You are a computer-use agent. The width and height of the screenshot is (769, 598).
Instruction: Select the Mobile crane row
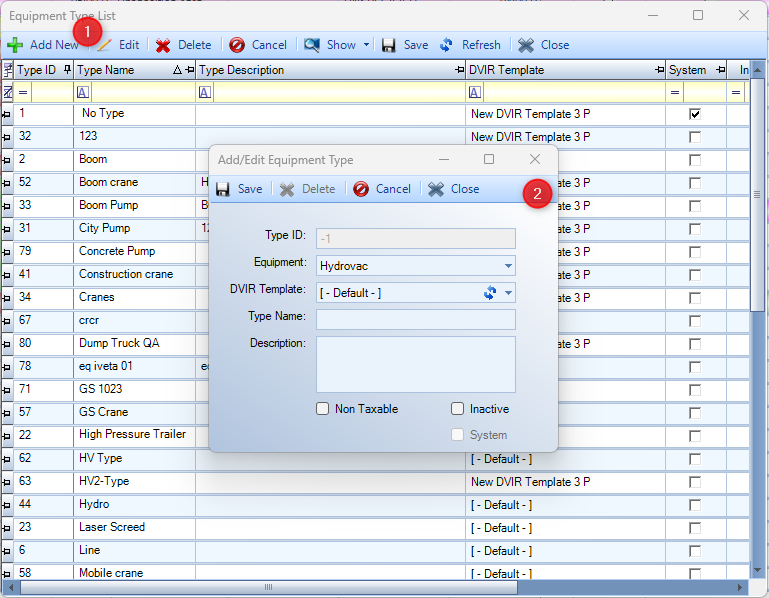375,572
